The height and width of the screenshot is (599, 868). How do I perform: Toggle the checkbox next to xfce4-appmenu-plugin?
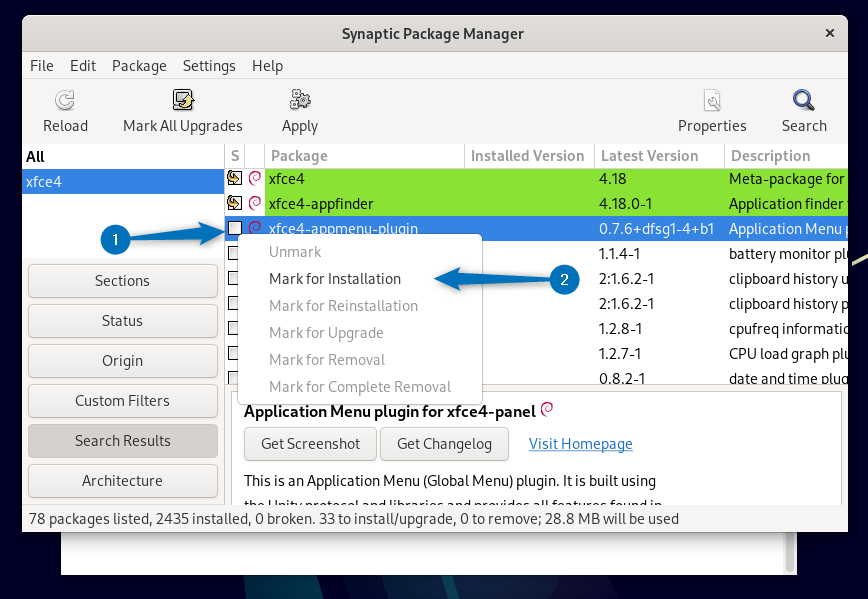pyautogui.click(x=236, y=229)
